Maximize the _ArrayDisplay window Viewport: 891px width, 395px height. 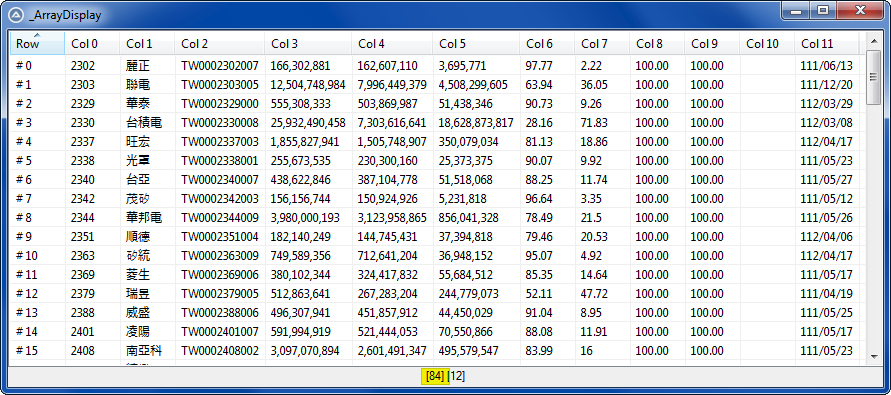click(x=823, y=10)
